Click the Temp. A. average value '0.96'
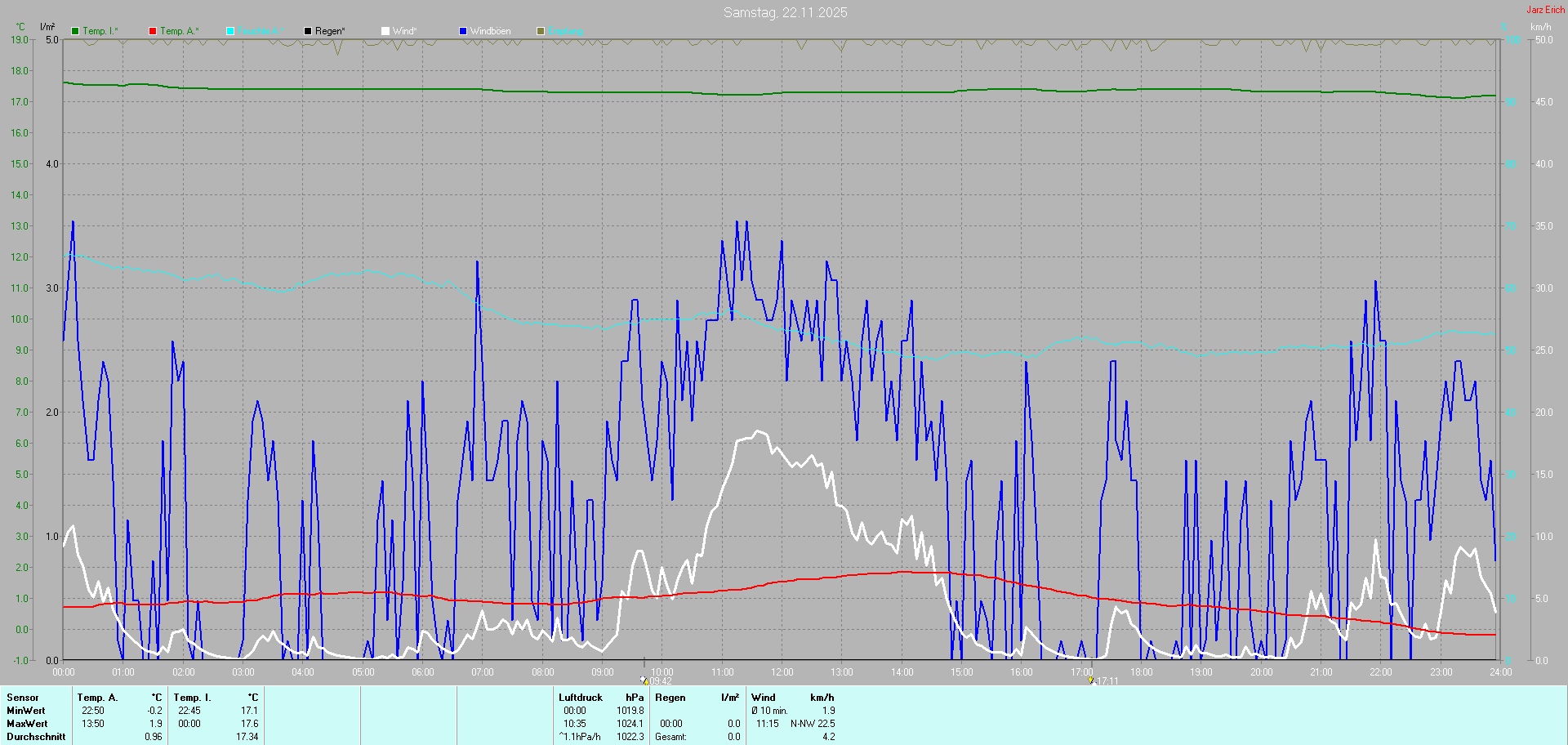 153,737
